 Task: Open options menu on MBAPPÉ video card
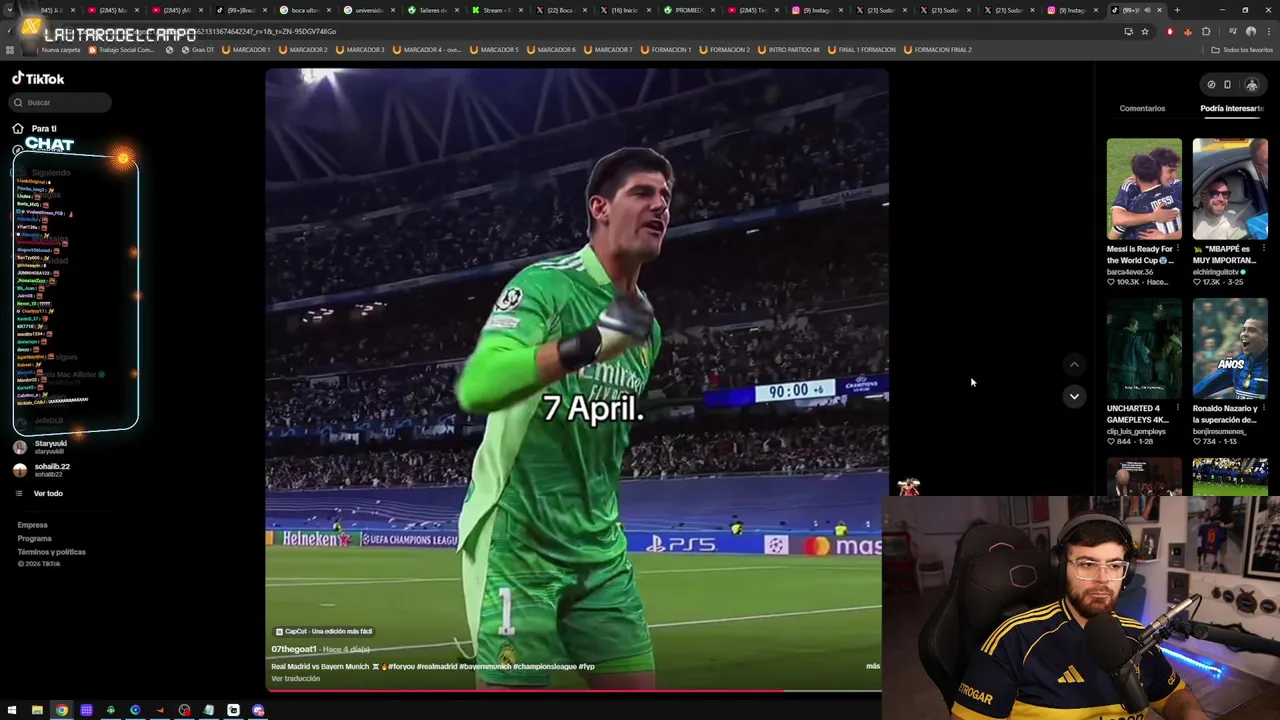[x=1263, y=249]
